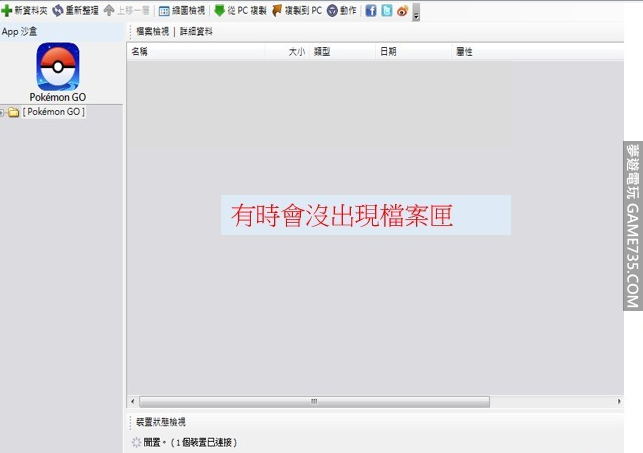Share via the Weibo icon
643x453 pixels.
(x=403, y=11)
